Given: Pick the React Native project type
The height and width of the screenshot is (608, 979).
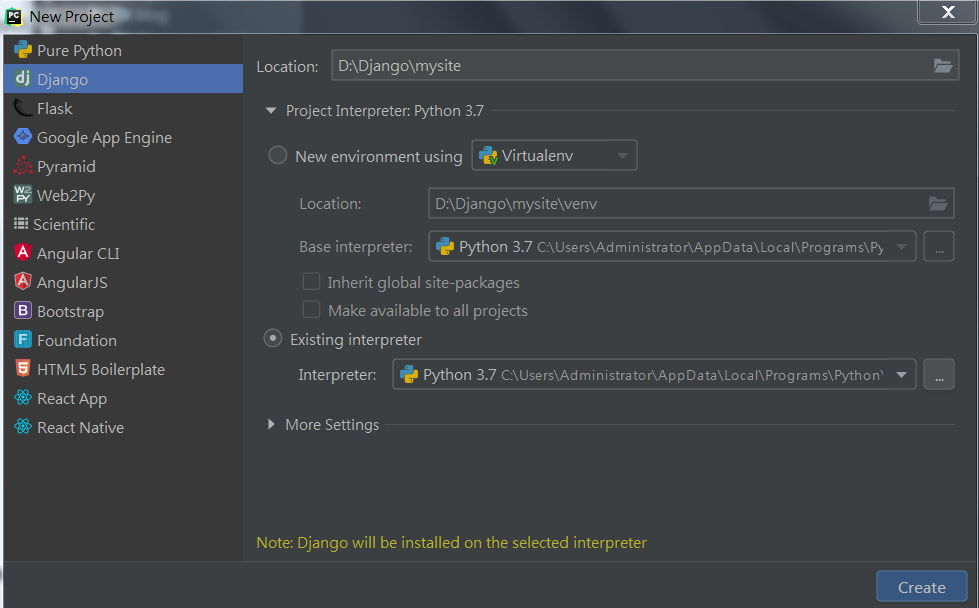Looking at the screenshot, I should 123,428.
